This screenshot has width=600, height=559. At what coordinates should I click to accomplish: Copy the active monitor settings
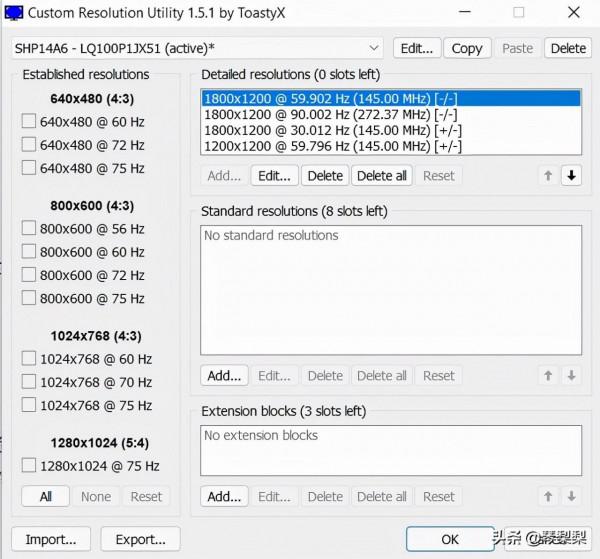pos(466,48)
